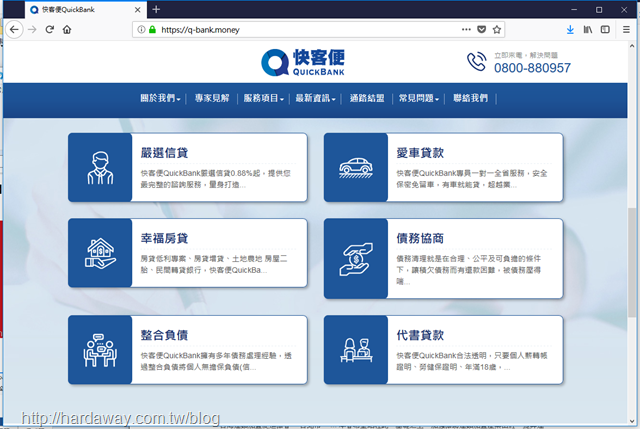The width and height of the screenshot is (640, 429).
Task: Click the 嚴選信貸 description mentioning 0.88%
Action: pyautogui.click(x=216, y=179)
